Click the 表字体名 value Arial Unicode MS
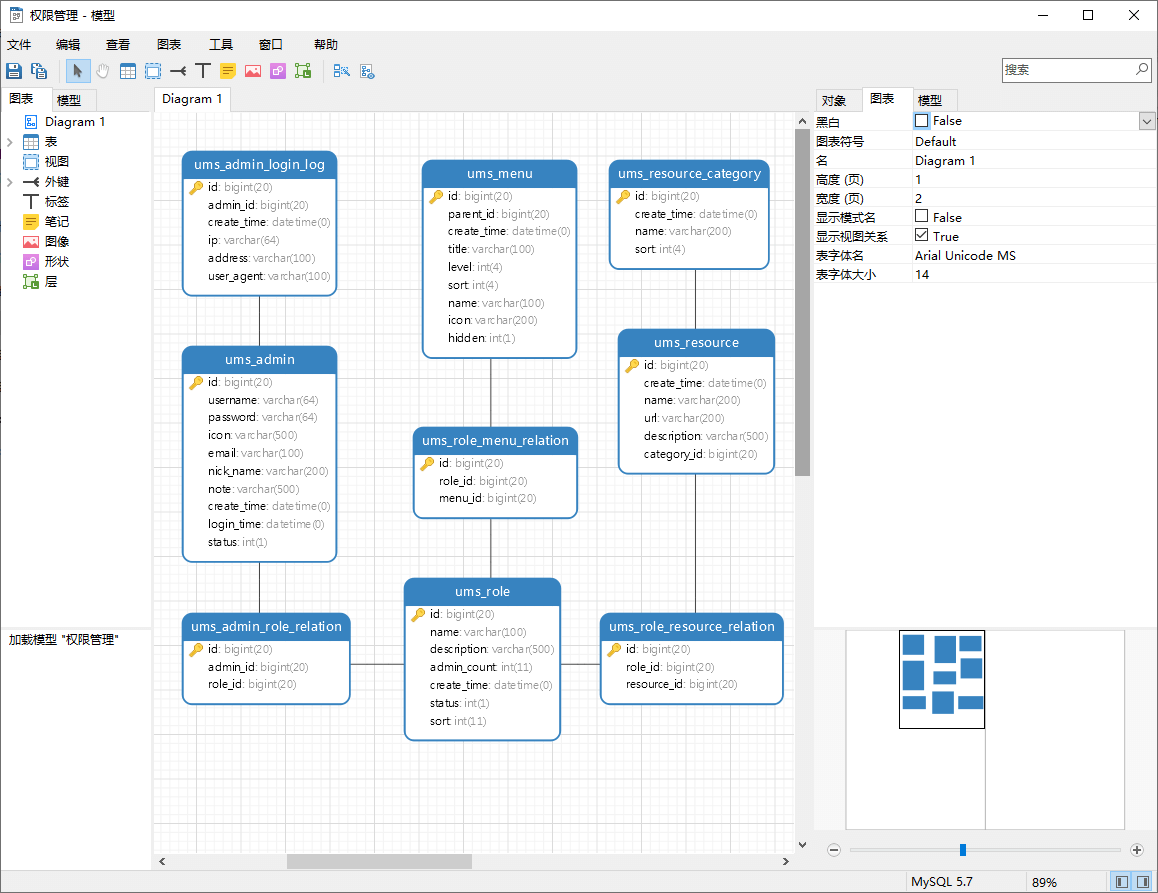Viewport: 1158px width, 893px height. pyautogui.click(x=965, y=256)
